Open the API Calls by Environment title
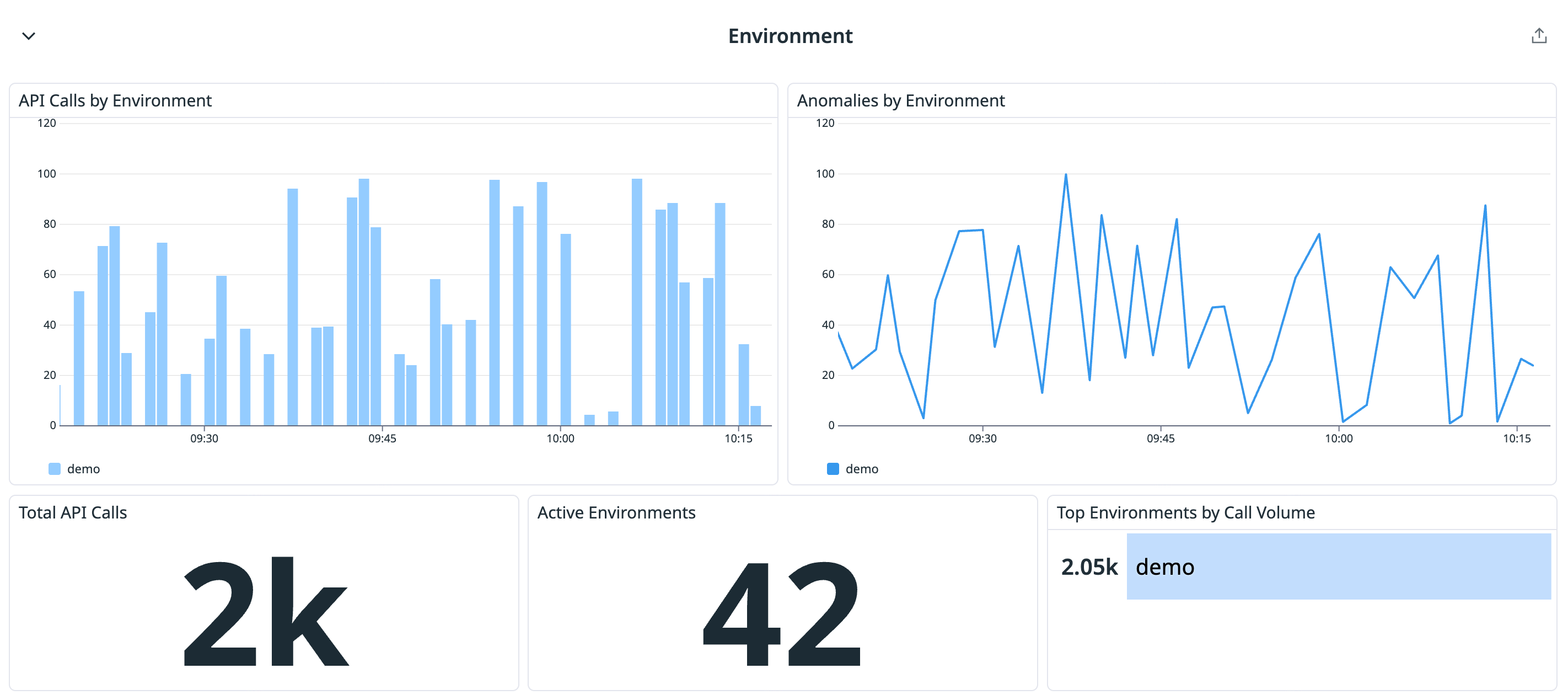1568x695 pixels. click(115, 100)
